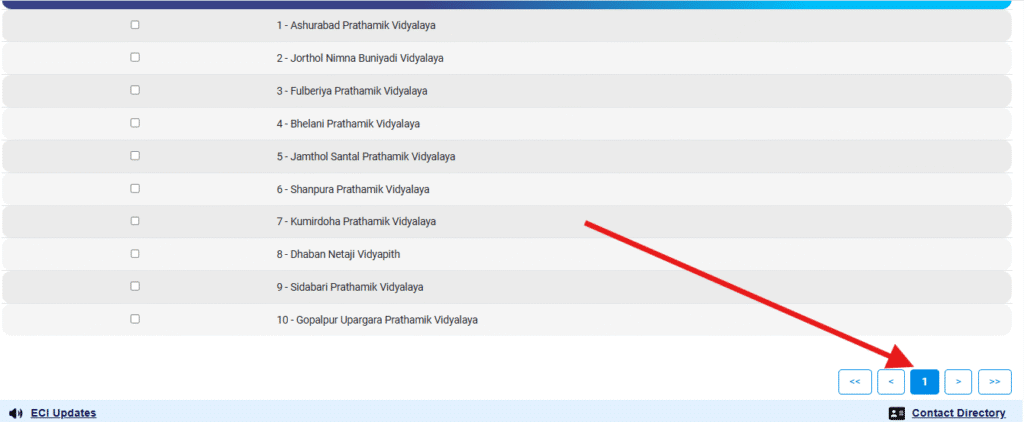The image size is (1024, 422).
Task: Go to next page using > button
Action: [958, 381]
